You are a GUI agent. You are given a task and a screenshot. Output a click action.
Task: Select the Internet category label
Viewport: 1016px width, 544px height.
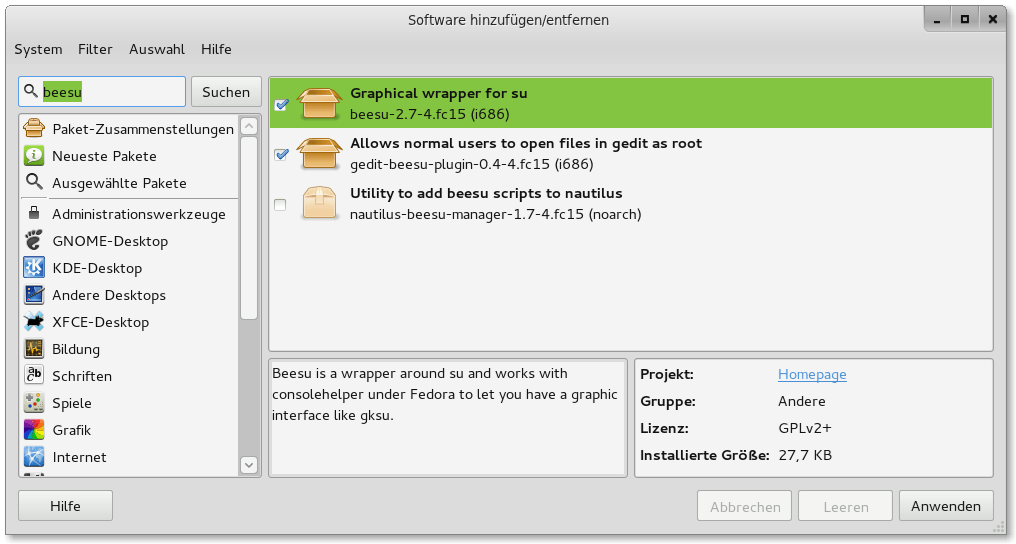coord(79,457)
